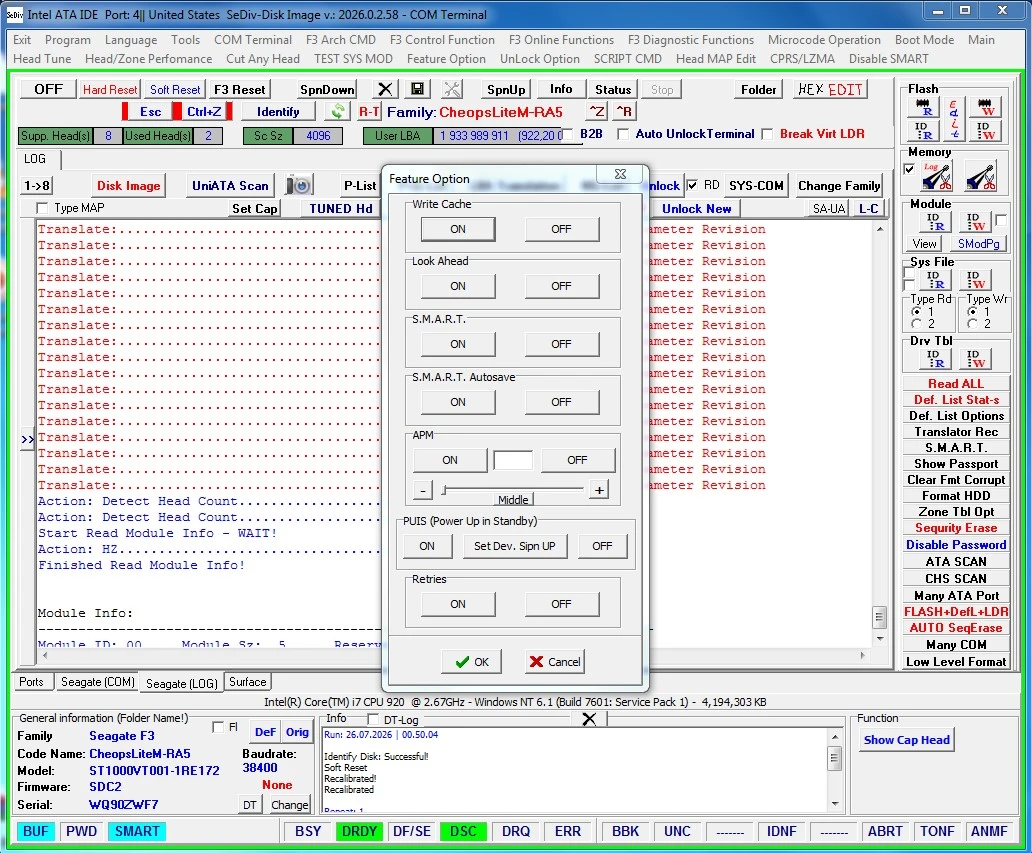
Task: Switch to the Surface tab
Action: (247, 682)
